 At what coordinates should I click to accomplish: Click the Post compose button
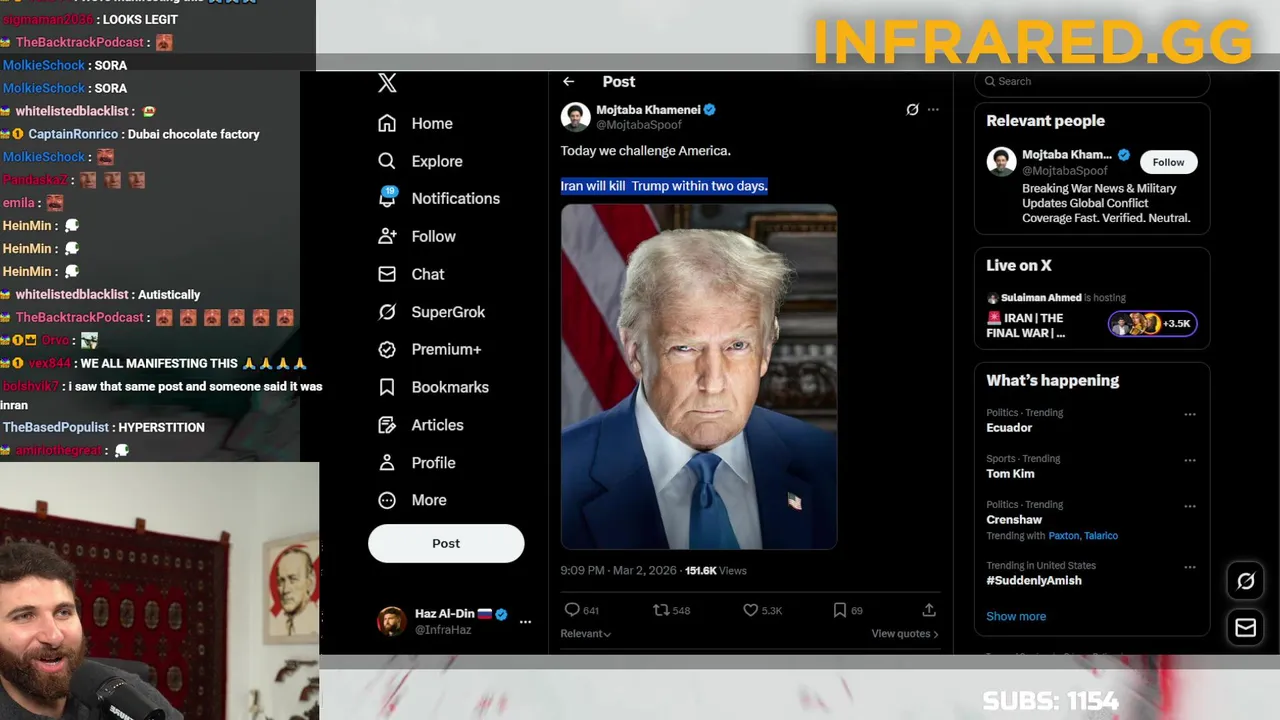tap(446, 543)
